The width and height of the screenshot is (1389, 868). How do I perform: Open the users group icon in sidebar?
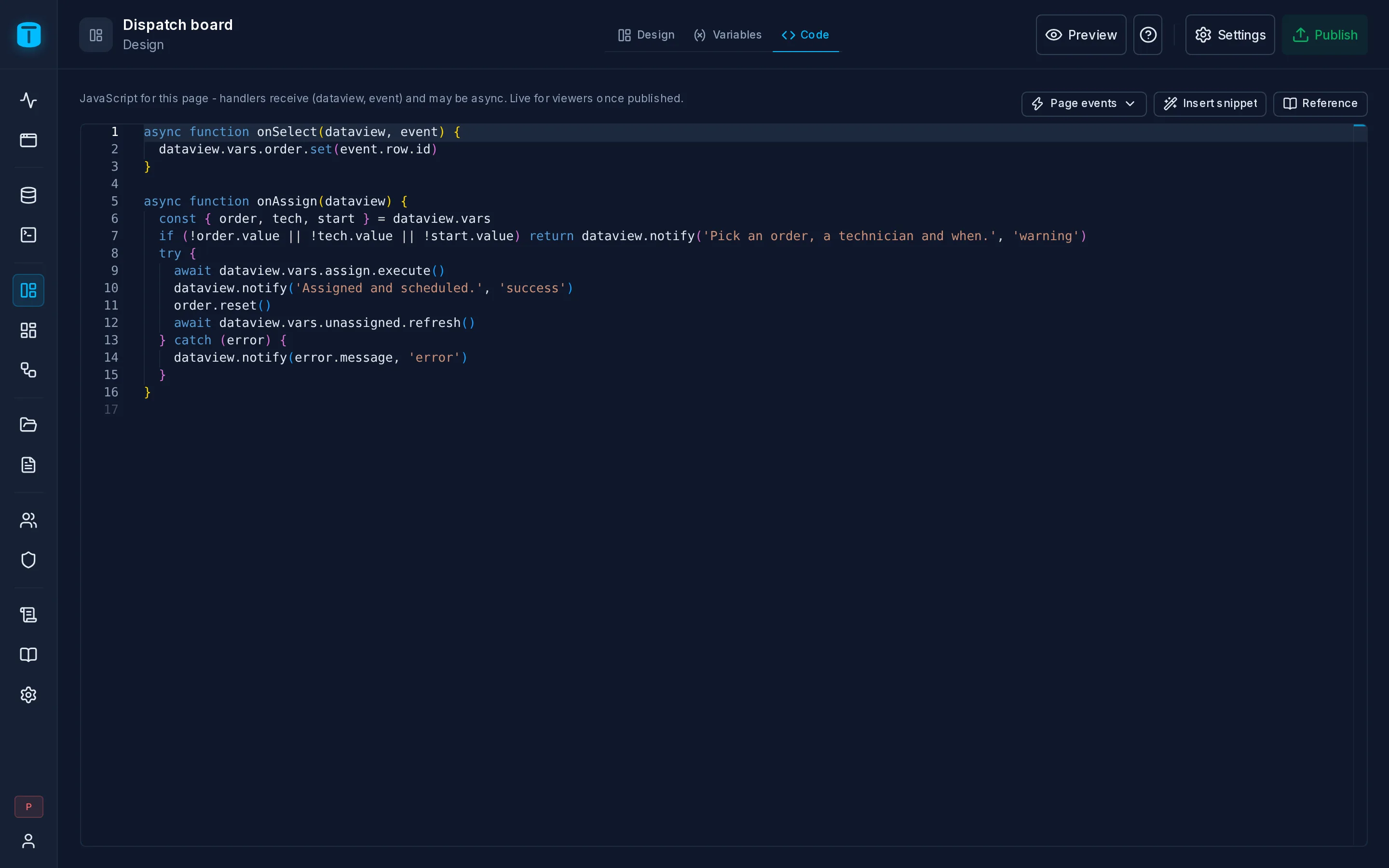[x=29, y=520]
